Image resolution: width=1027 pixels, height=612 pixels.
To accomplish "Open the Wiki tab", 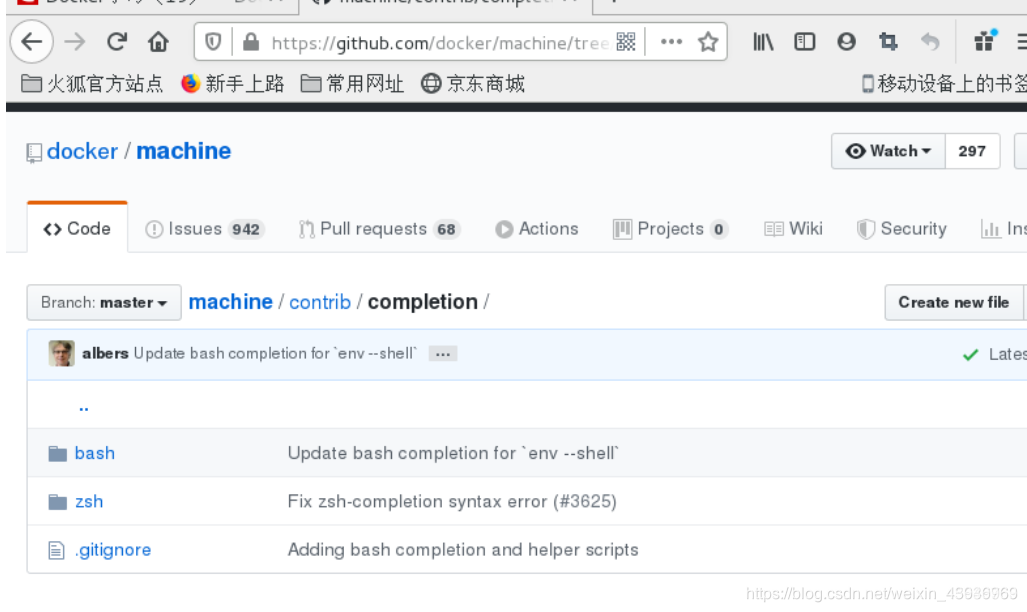I will [x=793, y=229].
